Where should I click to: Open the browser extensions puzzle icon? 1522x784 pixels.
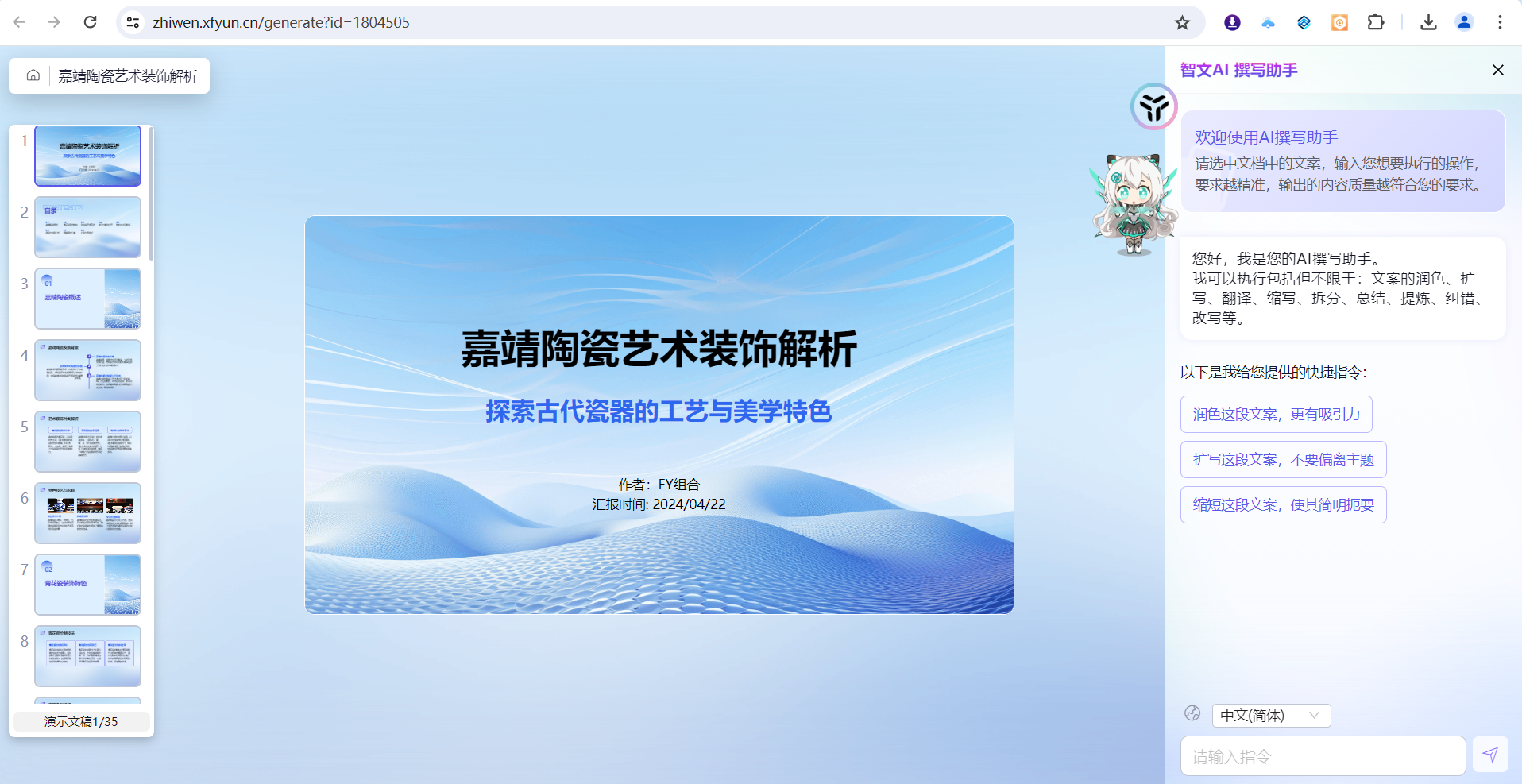[1376, 22]
